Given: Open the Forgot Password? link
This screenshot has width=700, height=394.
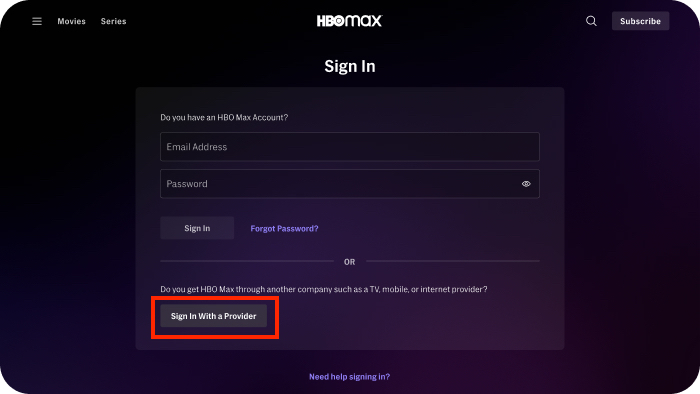Looking at the screenshot, I should point(284,228).
